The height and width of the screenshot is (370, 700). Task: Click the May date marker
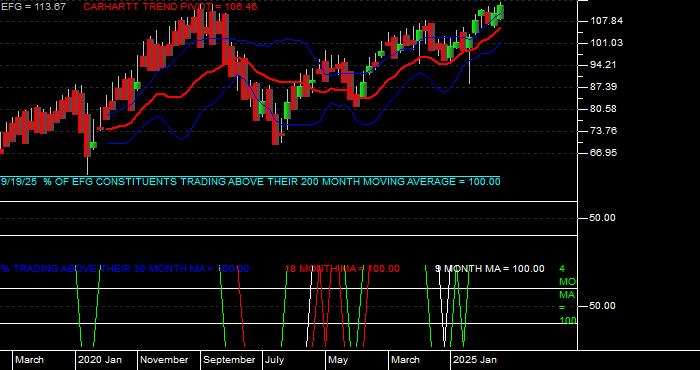click(338, 360)
